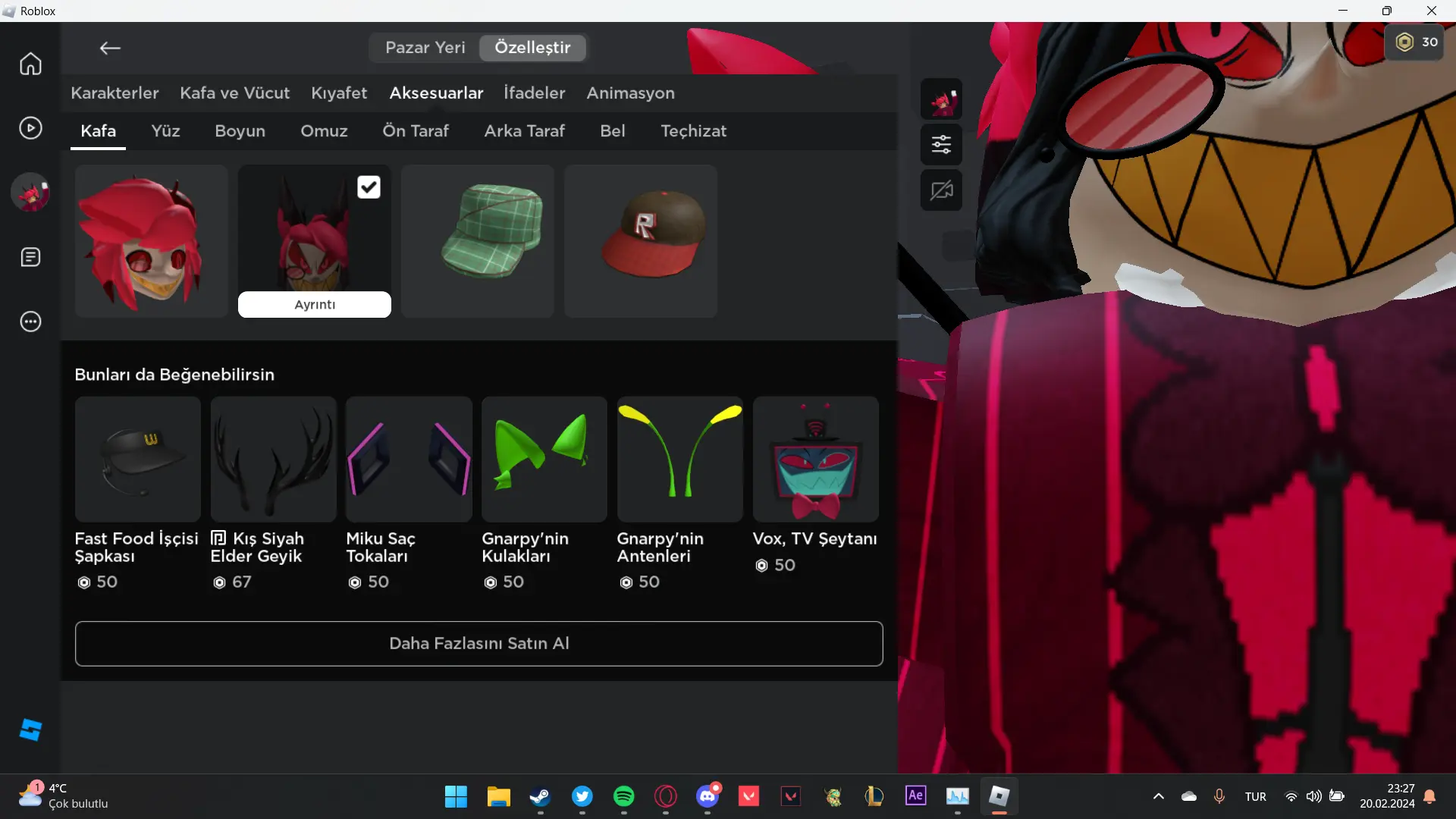The height and width of the screenshot is (819, 1456).
Task: Select the Boyun subcategory tab
Action: [x=240, y=130]
